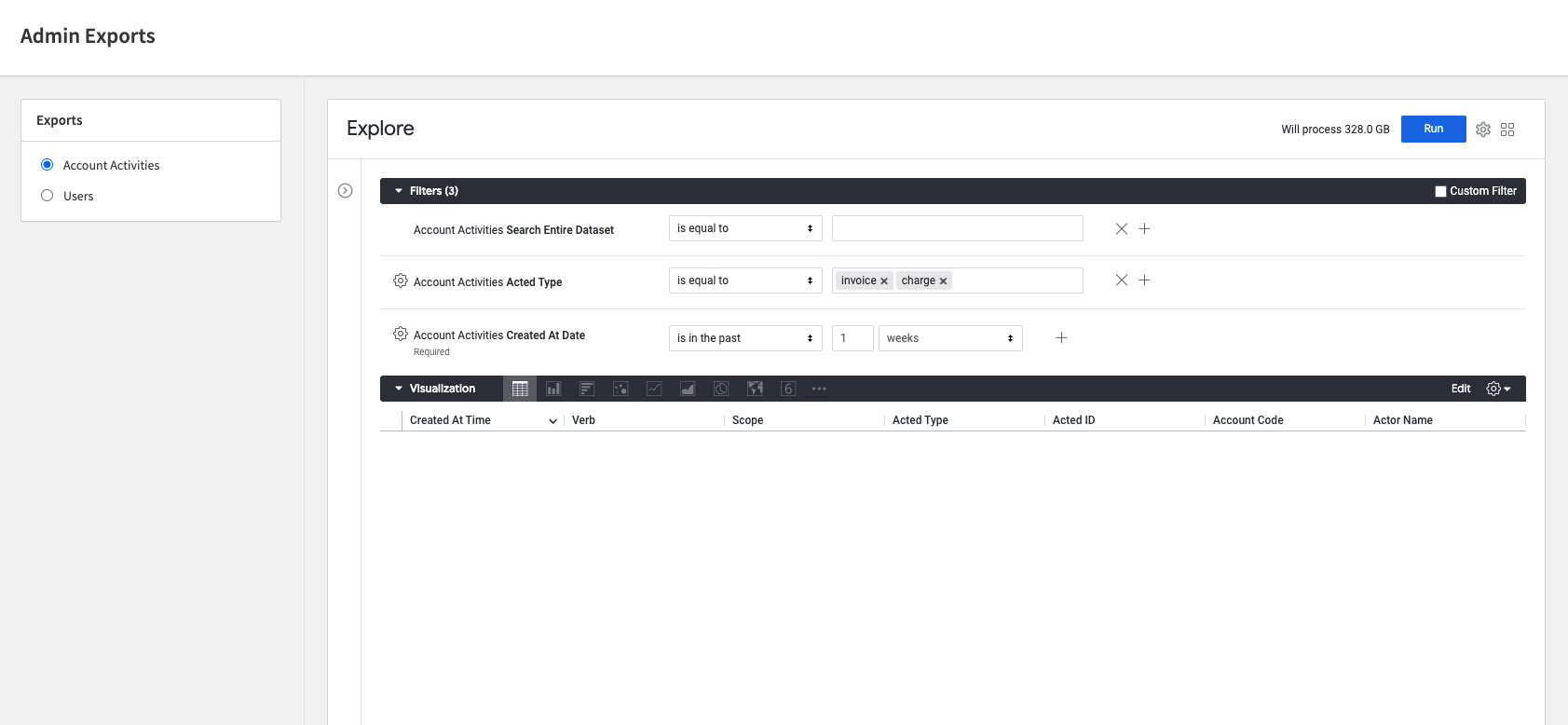Add condition to Created At Date filter
Image resolution: width=1568 pixels, height=725 pixels.
tap(1061, 338)
